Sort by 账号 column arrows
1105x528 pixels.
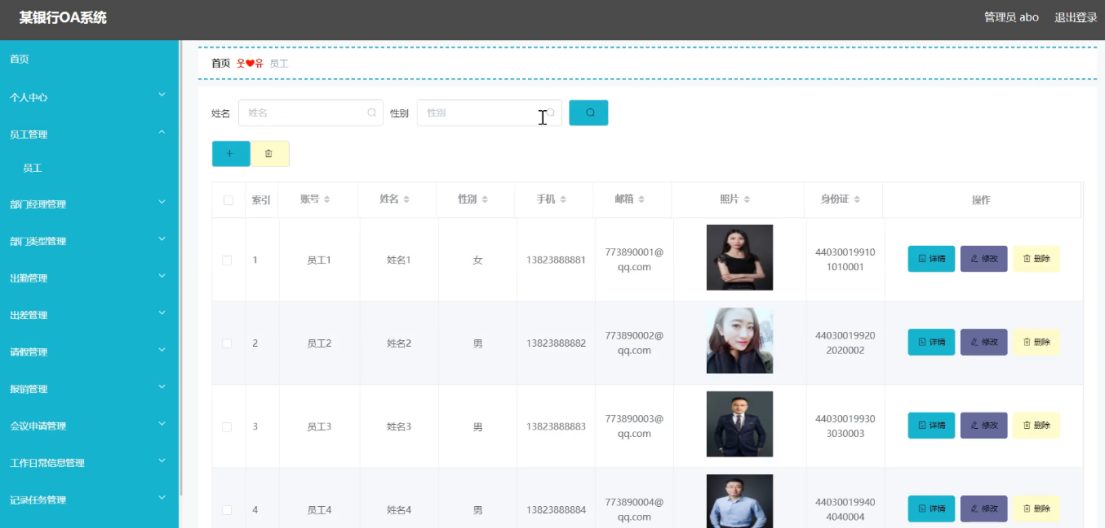coord(327,200)
